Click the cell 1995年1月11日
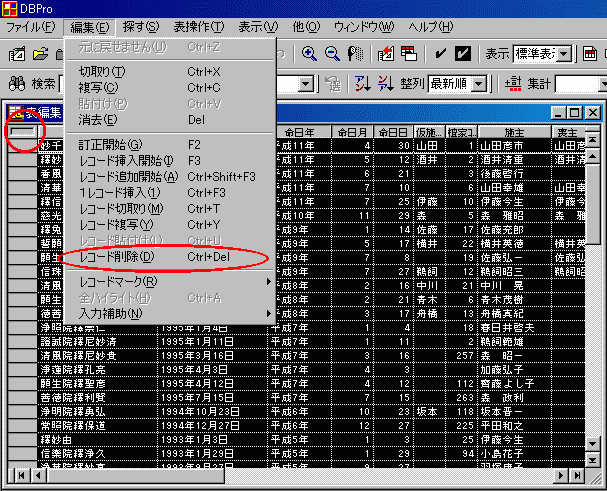 tap(212, 342)
